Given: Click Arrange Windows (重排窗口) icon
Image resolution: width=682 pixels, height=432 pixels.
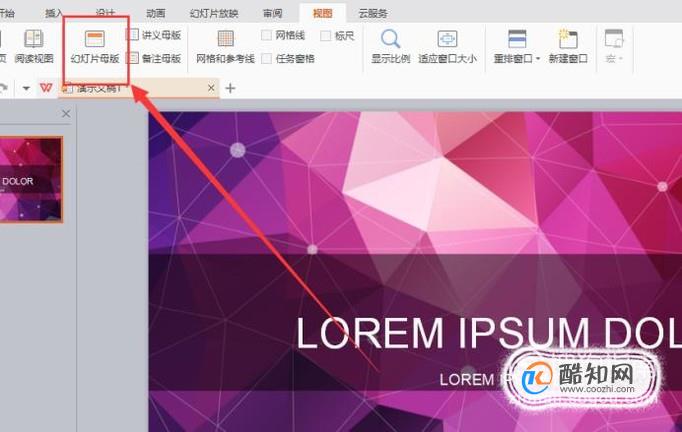Looking at the screenshot, I should pos(517,40).
